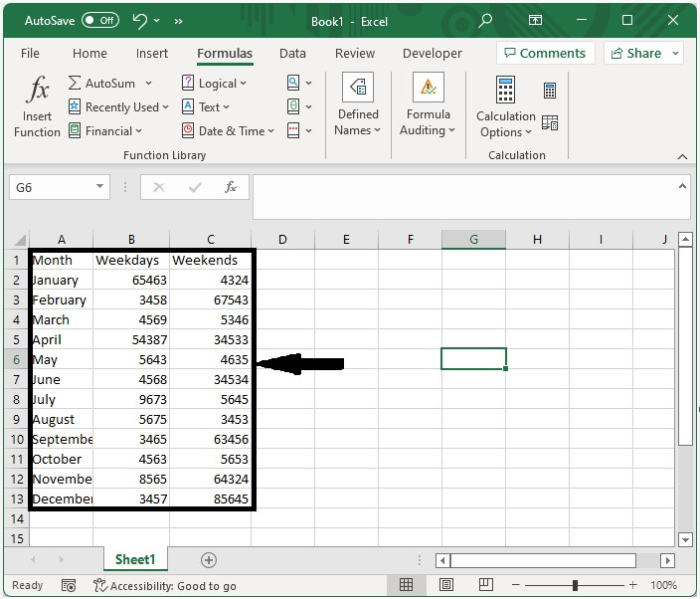The image size is (700, 599).
Task: Toggle the AutoSave switch
Action: (100, 21)
